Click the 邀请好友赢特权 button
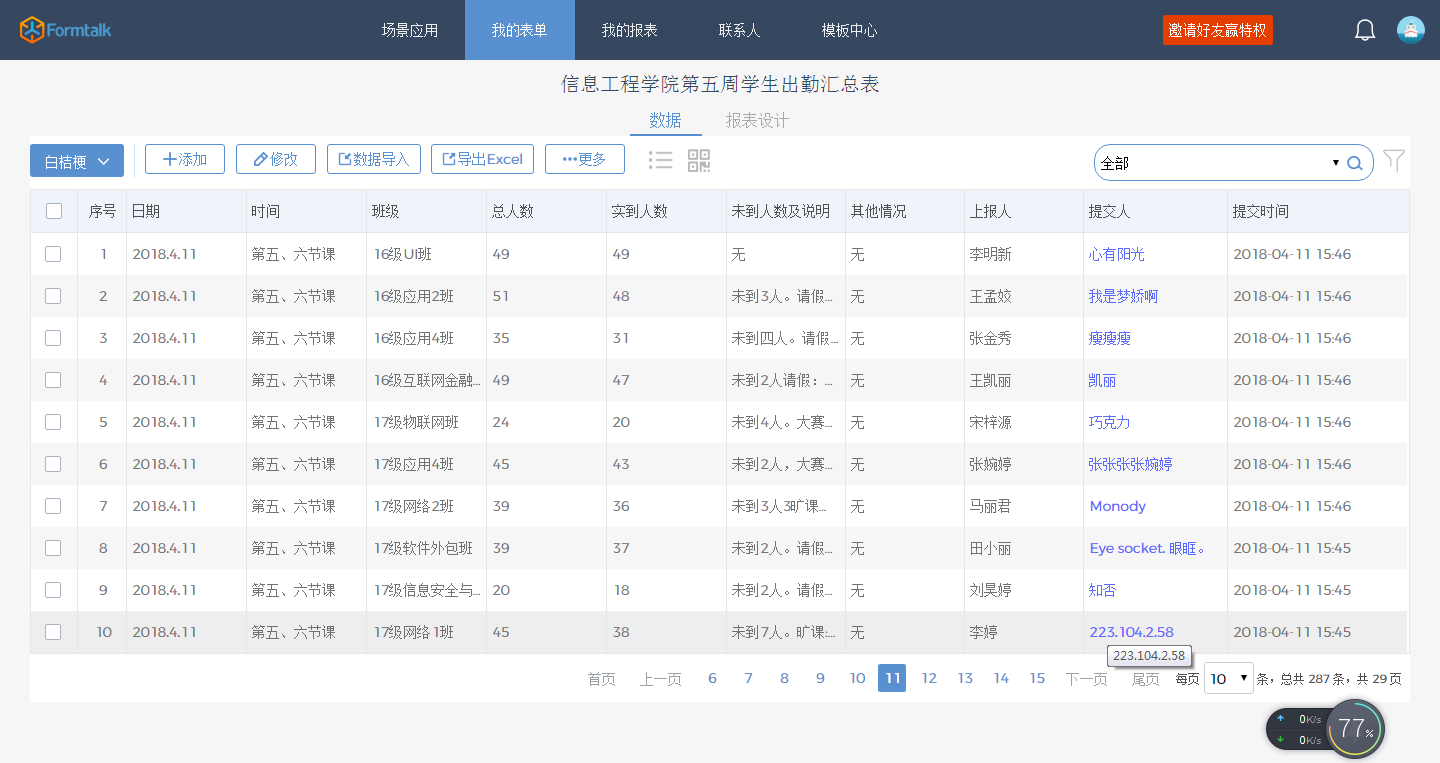Screen dimensions: 1440x763 [x=1217, y=30]
